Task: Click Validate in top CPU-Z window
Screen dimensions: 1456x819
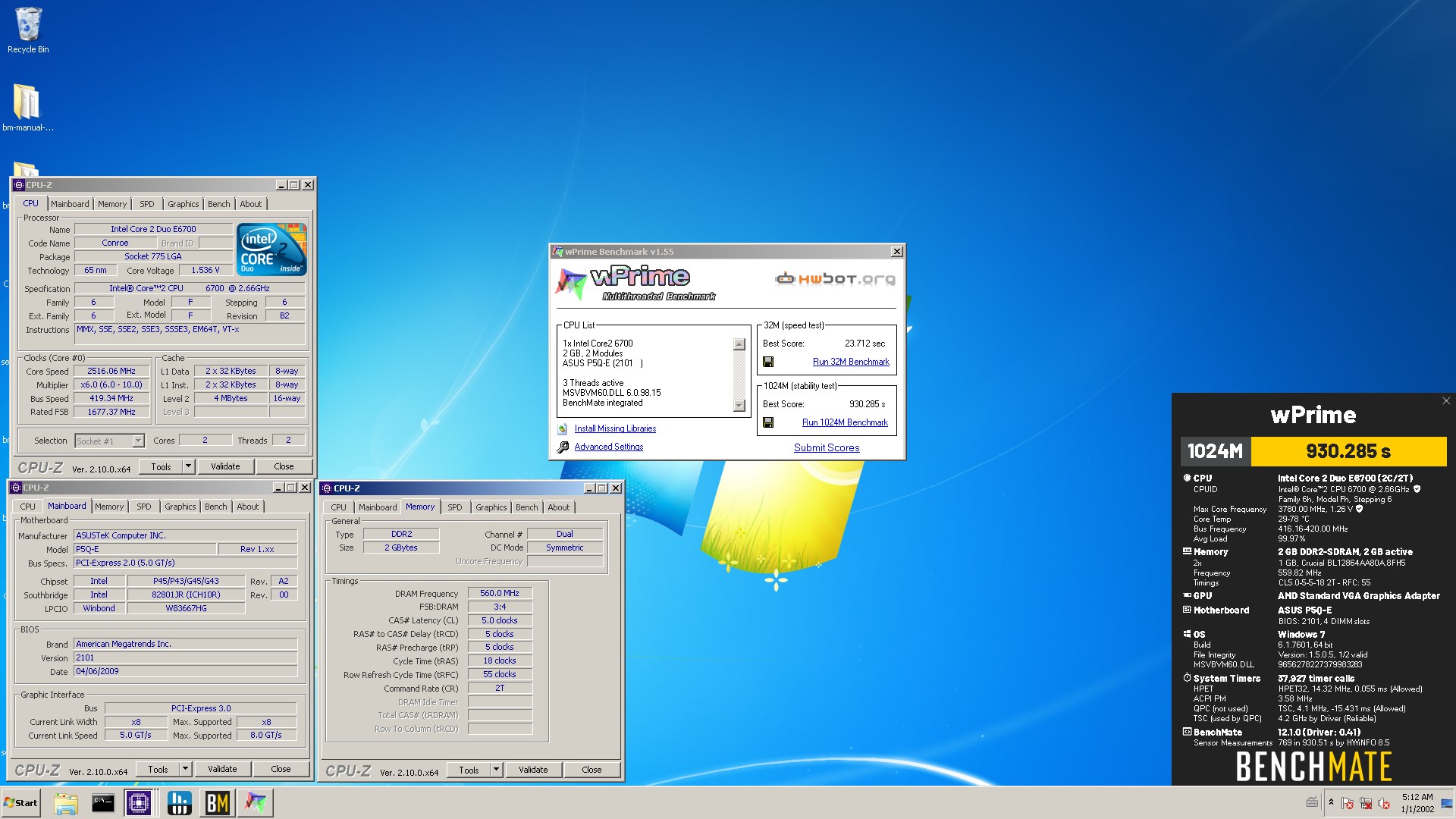Action: tap(225, 467)
